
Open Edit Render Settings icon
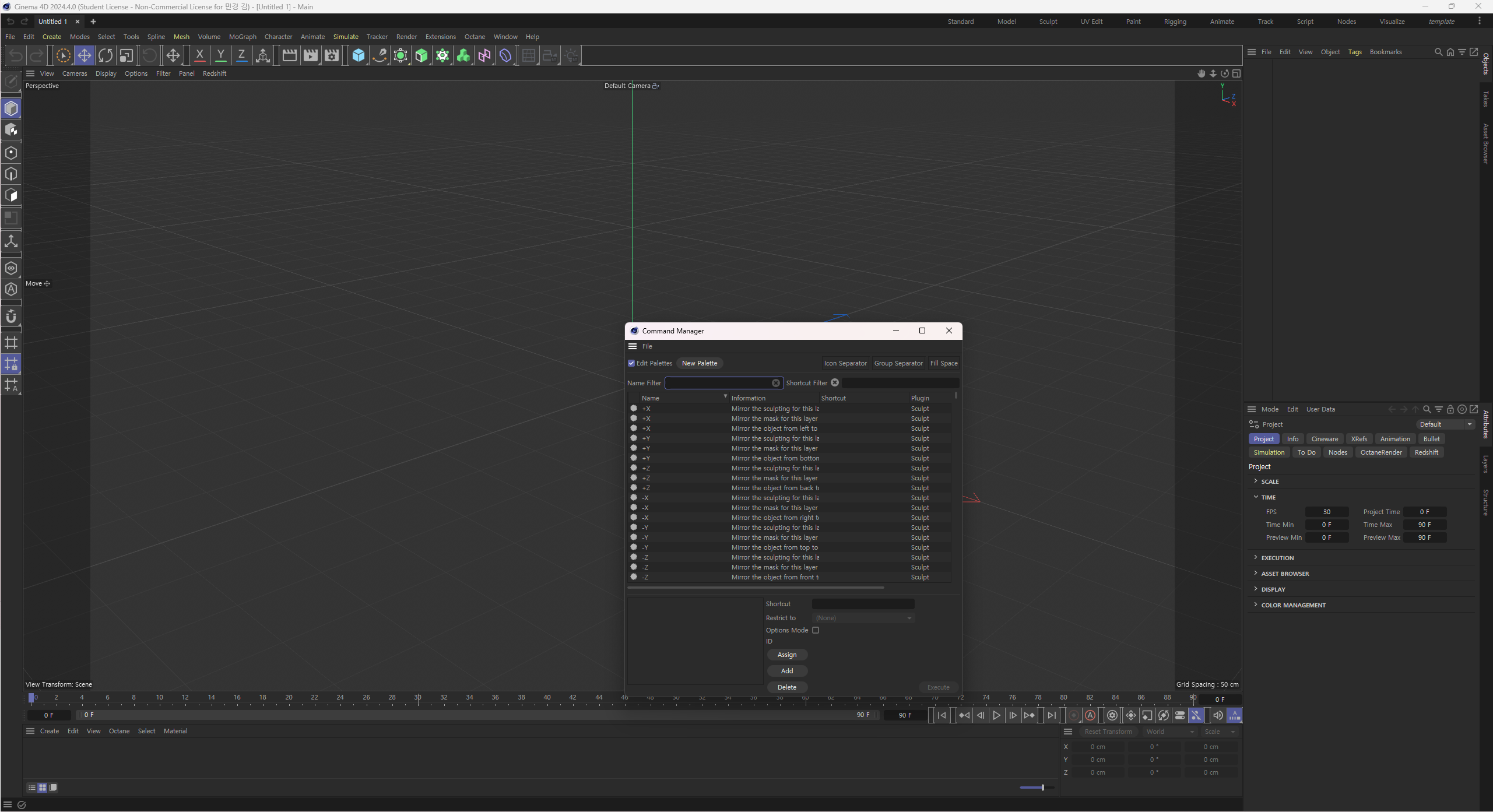click(331, 55)
